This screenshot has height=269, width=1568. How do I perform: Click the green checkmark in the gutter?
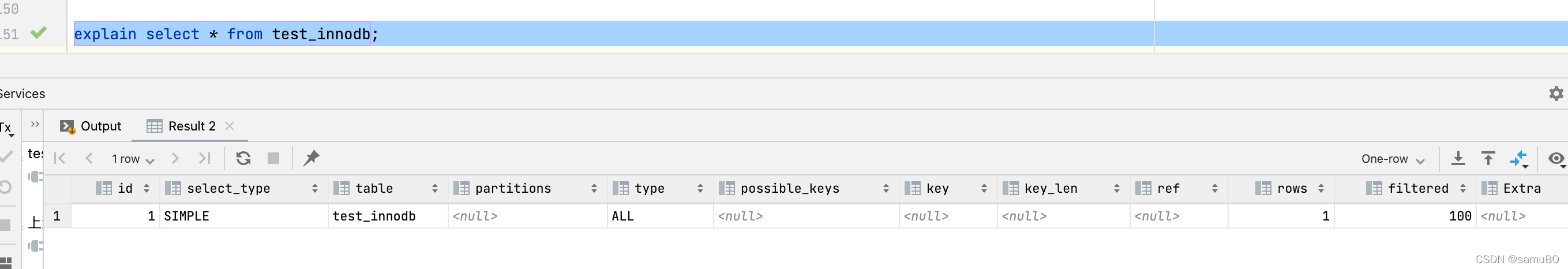(x=39, y=32)
